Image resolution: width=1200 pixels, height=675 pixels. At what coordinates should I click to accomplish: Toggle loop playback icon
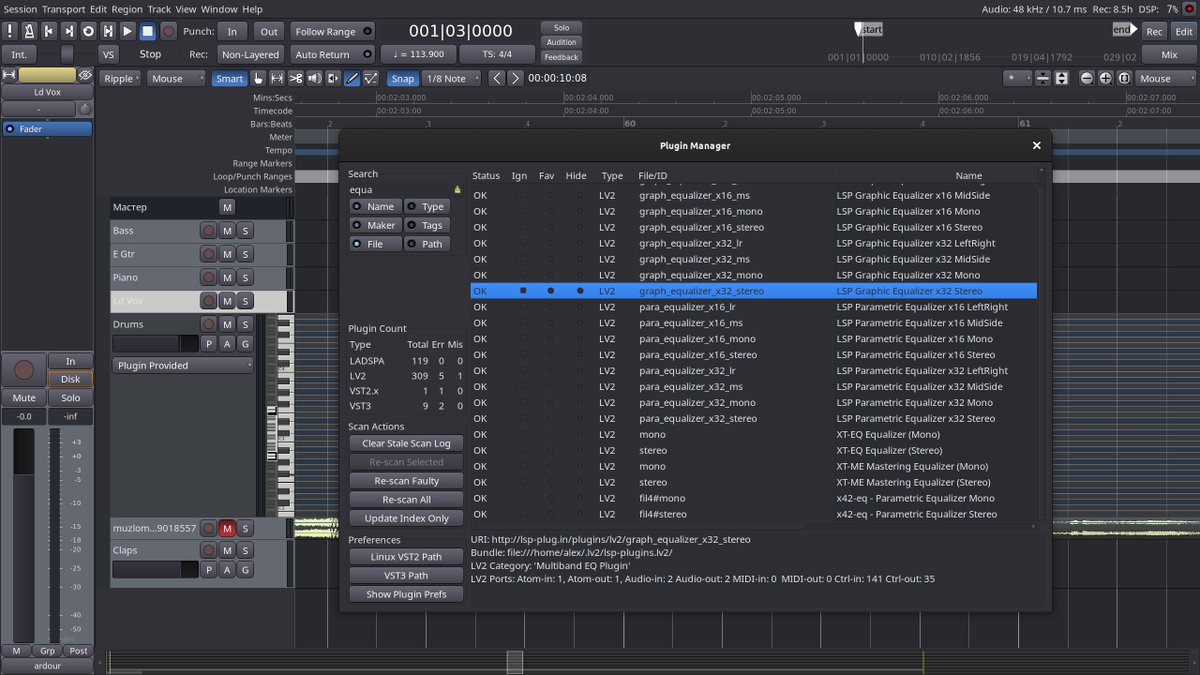[88, 31]
